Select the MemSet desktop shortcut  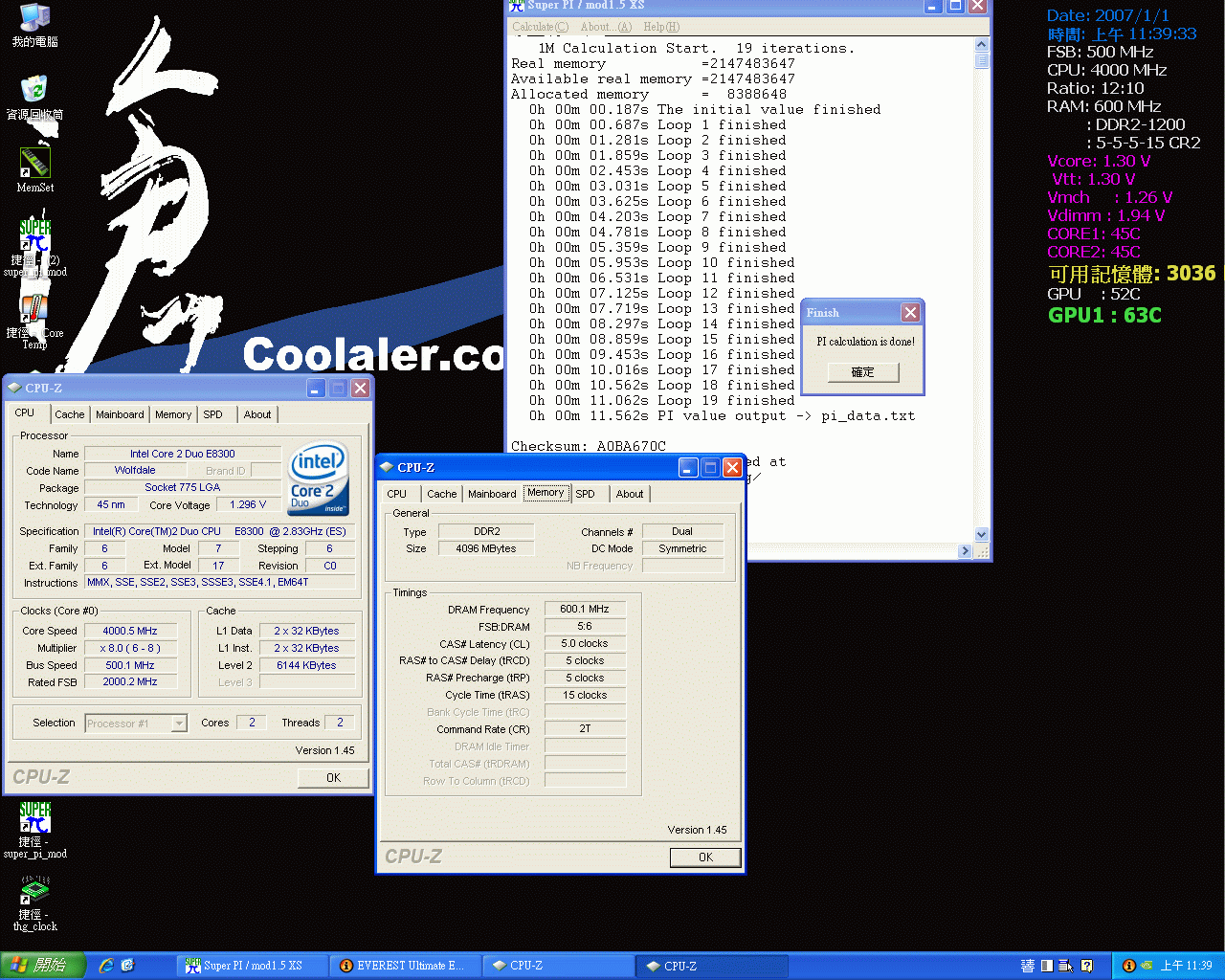point(35,170)
